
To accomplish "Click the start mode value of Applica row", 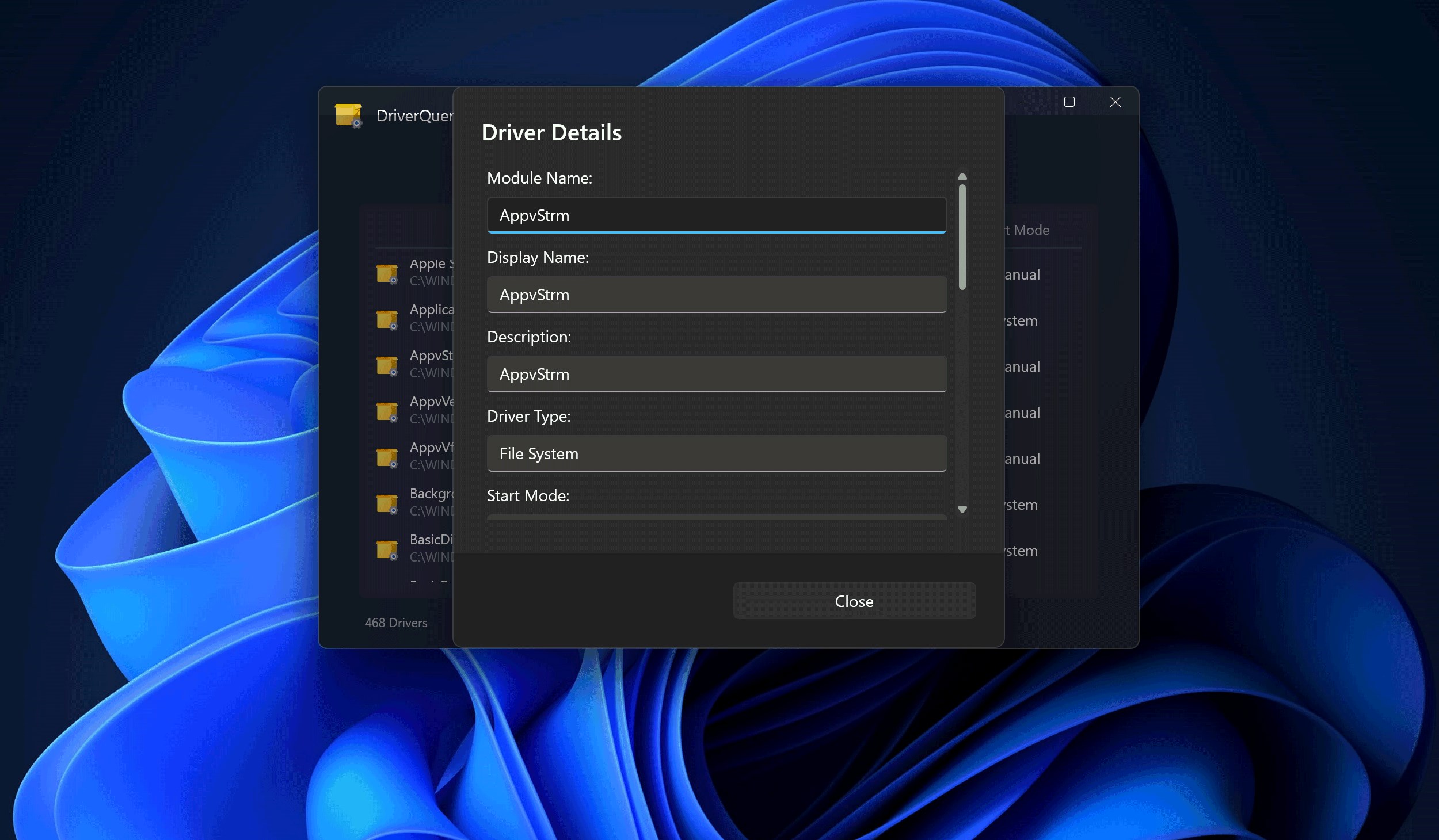I will (x=1021, y=321).
